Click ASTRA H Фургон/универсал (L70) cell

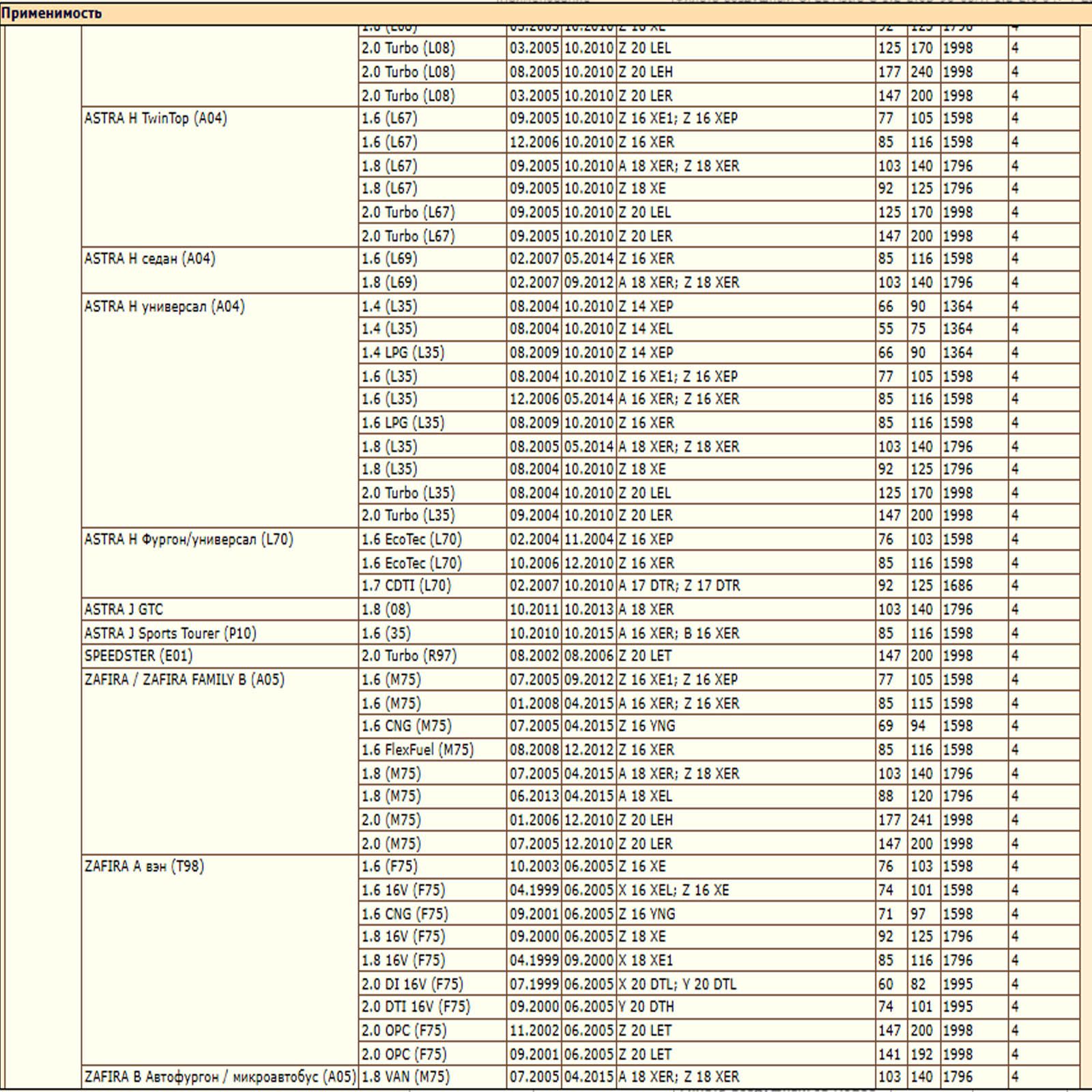tap(188, 540)
